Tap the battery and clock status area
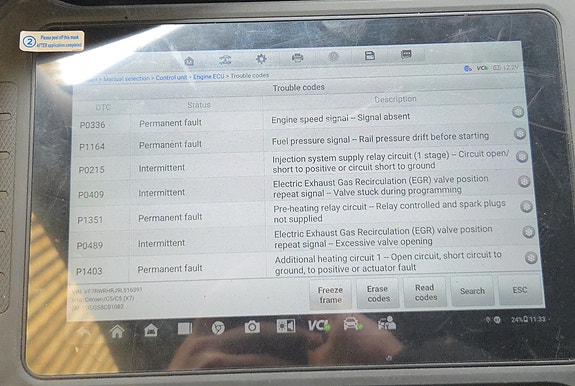 click(528, 319)
